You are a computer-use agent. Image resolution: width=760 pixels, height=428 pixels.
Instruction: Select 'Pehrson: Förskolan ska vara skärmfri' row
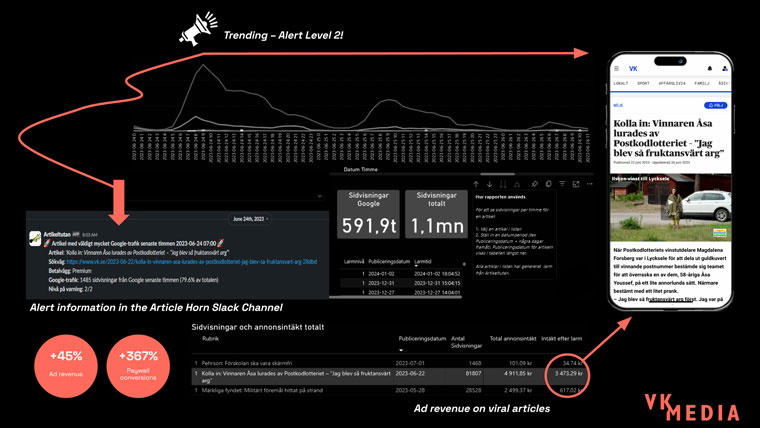pos(388,363)
